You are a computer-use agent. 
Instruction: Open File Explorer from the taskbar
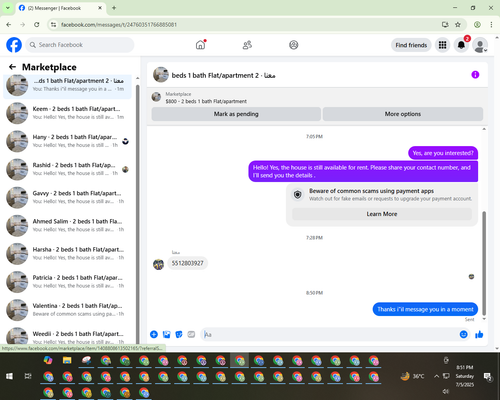click(x=67, y=360)
